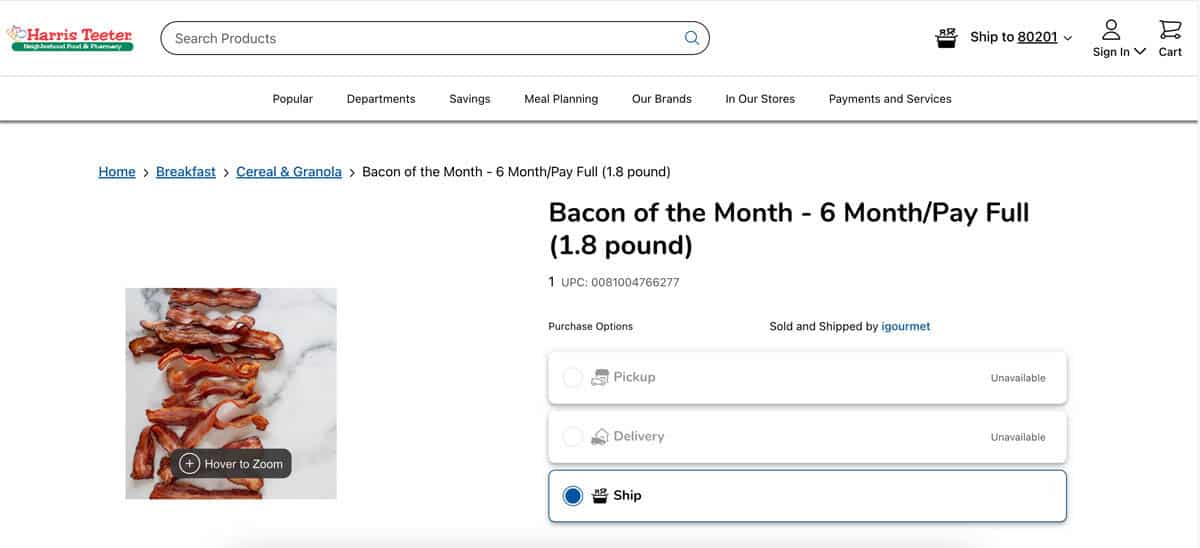Open the igourmet seller link

coord(906,326)
